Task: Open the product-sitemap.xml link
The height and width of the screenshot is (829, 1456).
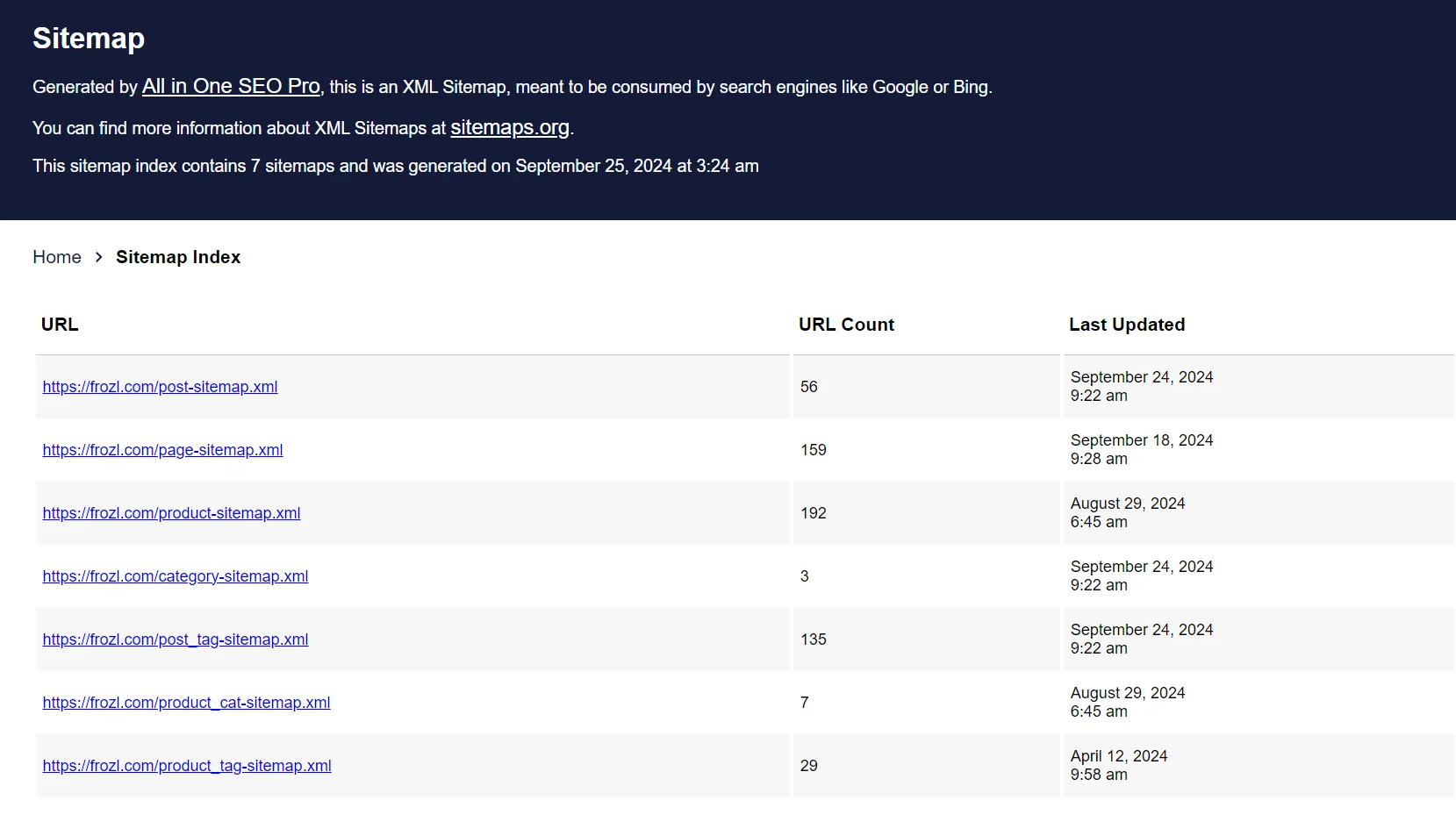Action: tap(171, 513)
